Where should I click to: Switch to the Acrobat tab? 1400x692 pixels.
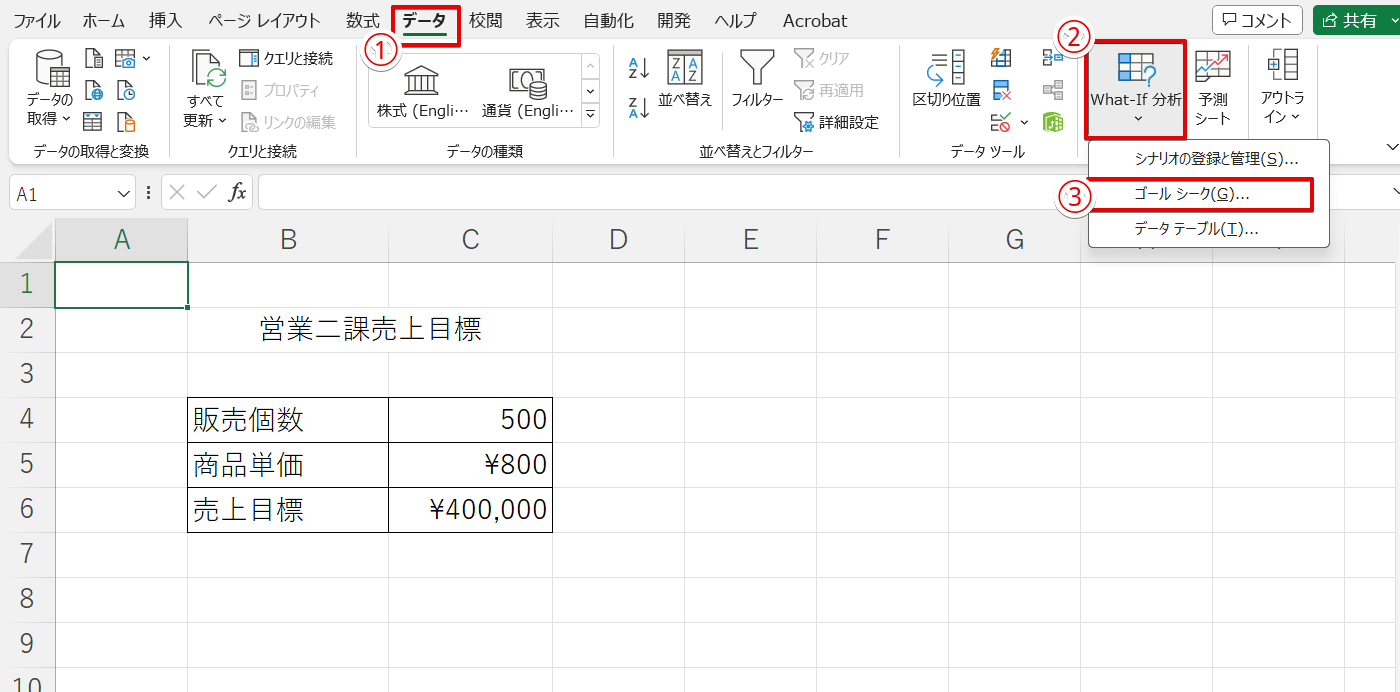(815, 20)
